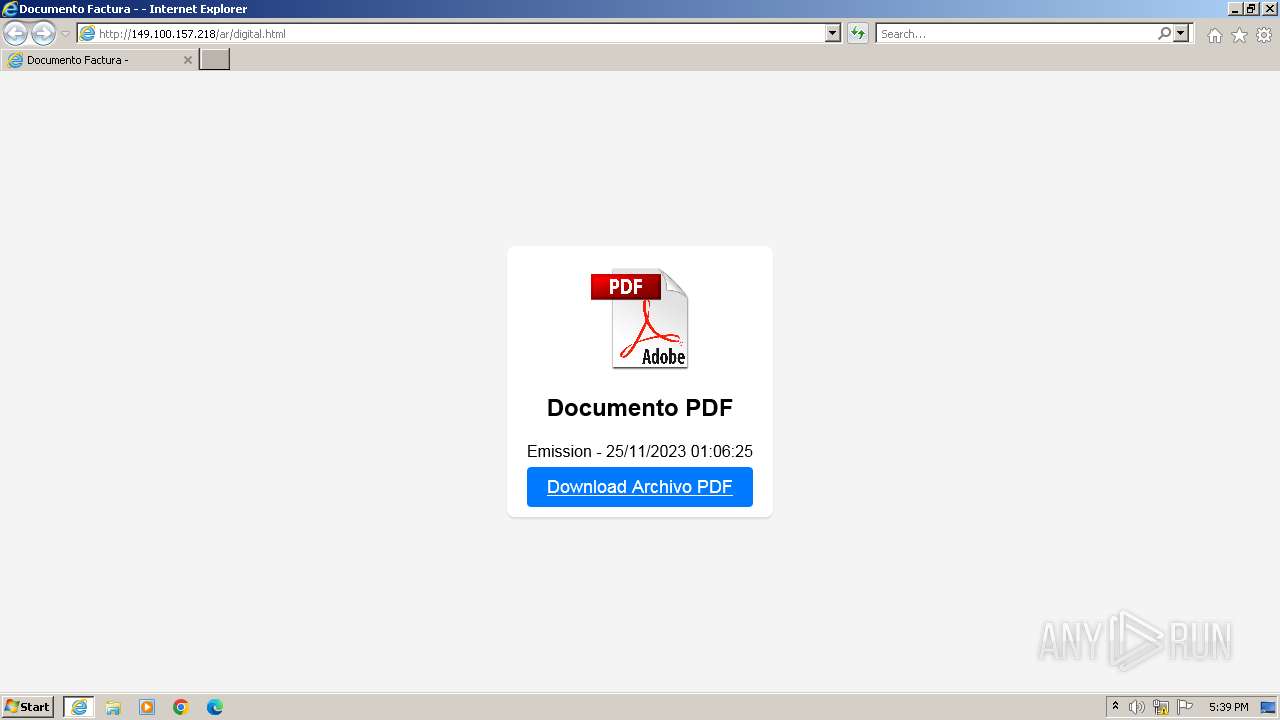Screen dimensions: 1280x720
Task: Go forward with the browser Forward arrow
Action: tap(43, 34)
